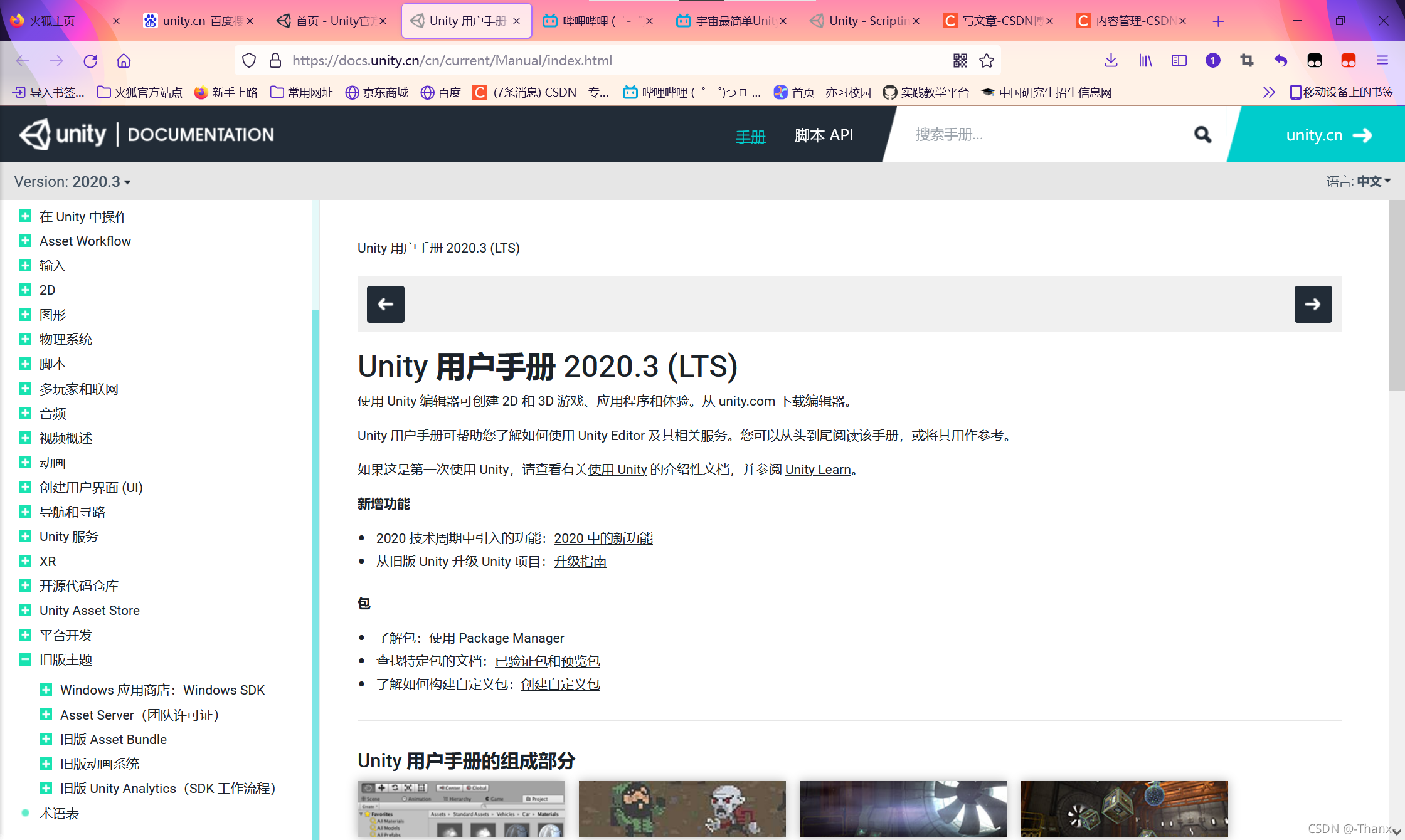
Task: Click the screenshot crop icon
Action: tap(1247, 61)
